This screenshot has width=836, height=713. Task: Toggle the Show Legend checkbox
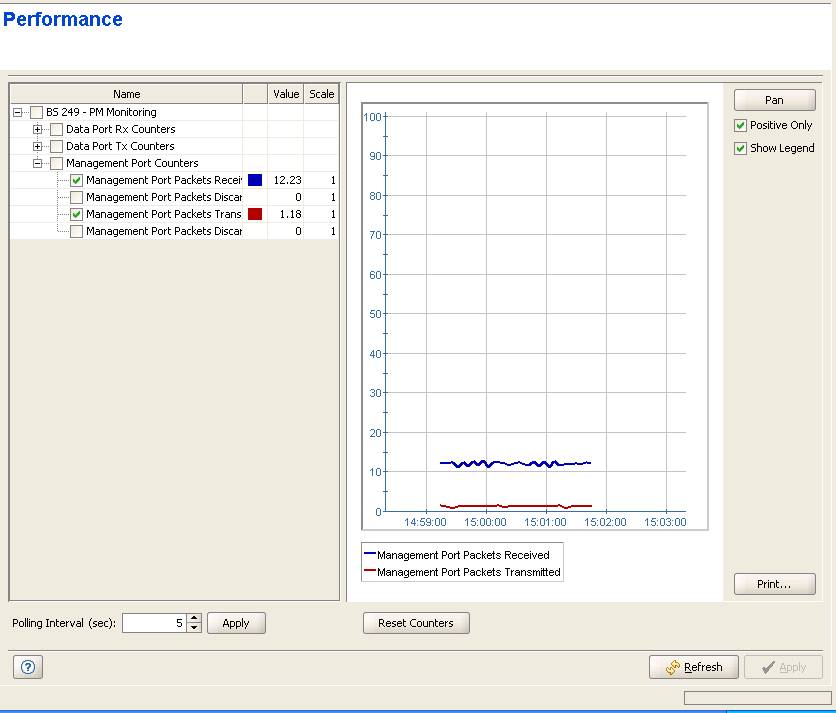click(x=740, y=148)
